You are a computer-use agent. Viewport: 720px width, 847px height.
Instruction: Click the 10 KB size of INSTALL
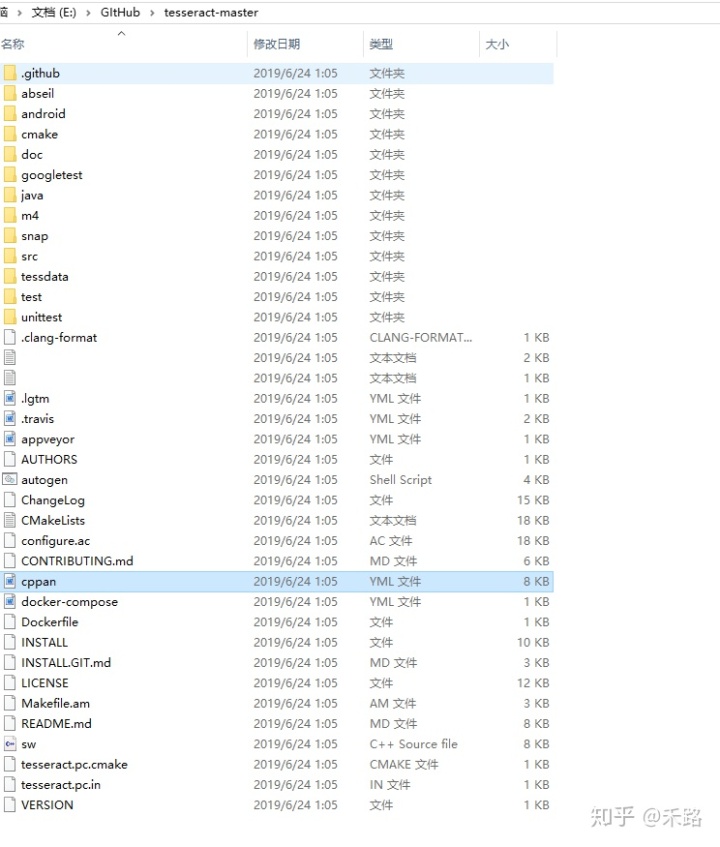[533, 642]
